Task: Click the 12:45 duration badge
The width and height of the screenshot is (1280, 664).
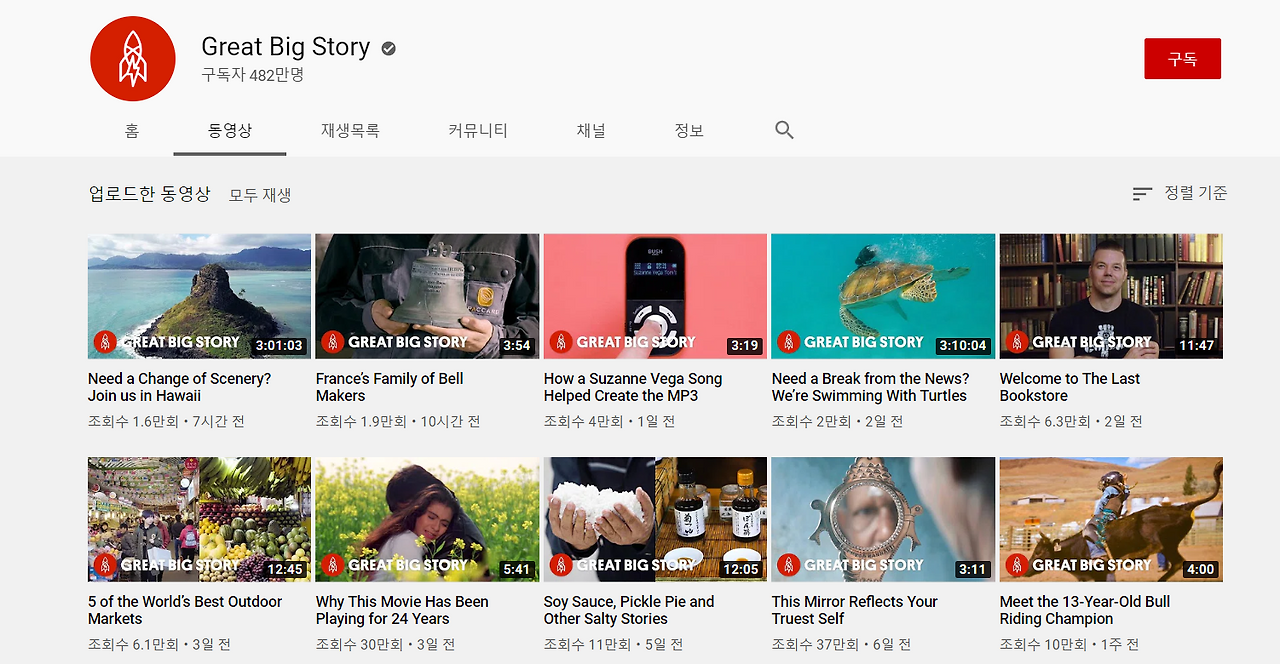Action: pos(285,569)
